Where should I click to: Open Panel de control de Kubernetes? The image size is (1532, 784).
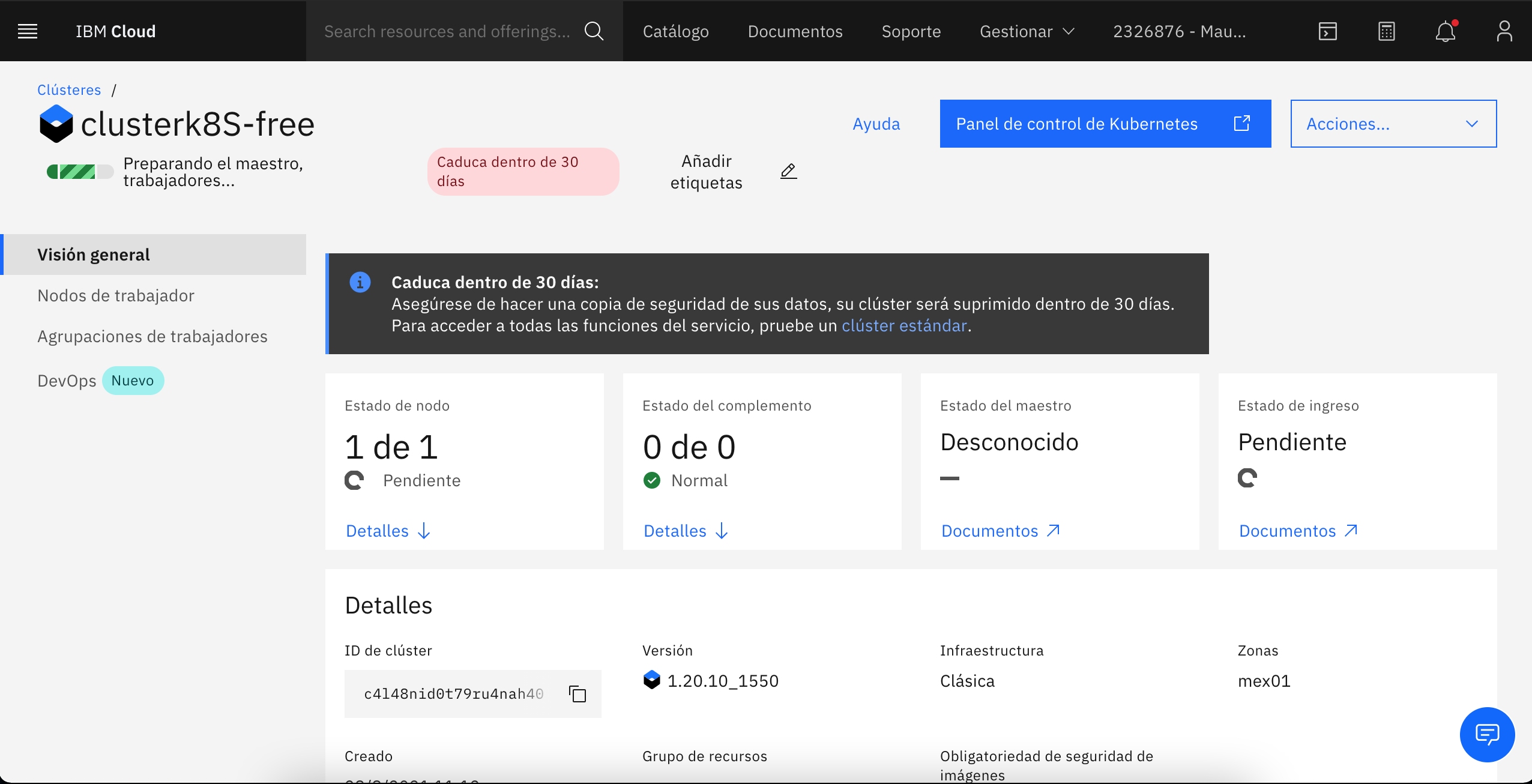[1105, 124]
